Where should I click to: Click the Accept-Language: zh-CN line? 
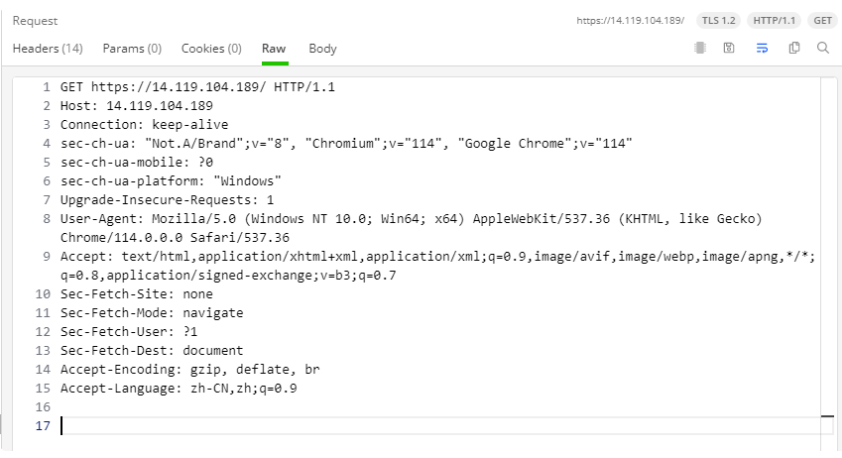[x=178, y=388]
